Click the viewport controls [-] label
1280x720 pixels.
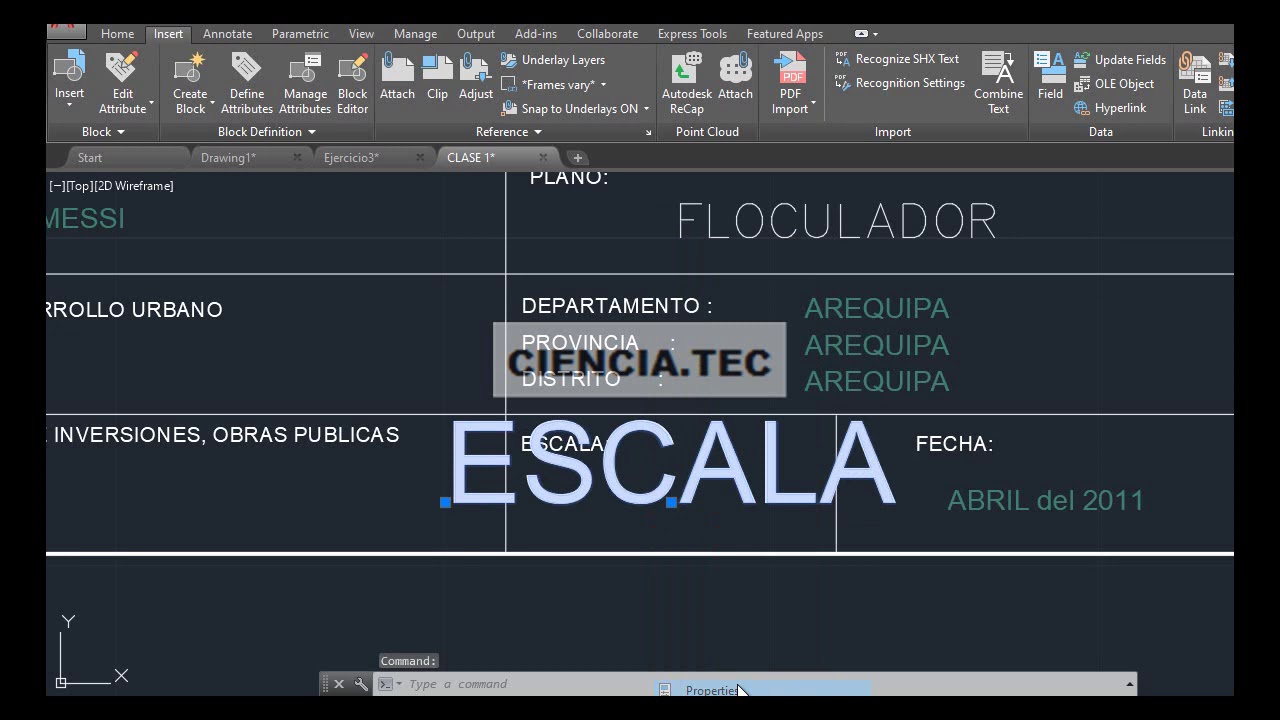click(57, 186)
